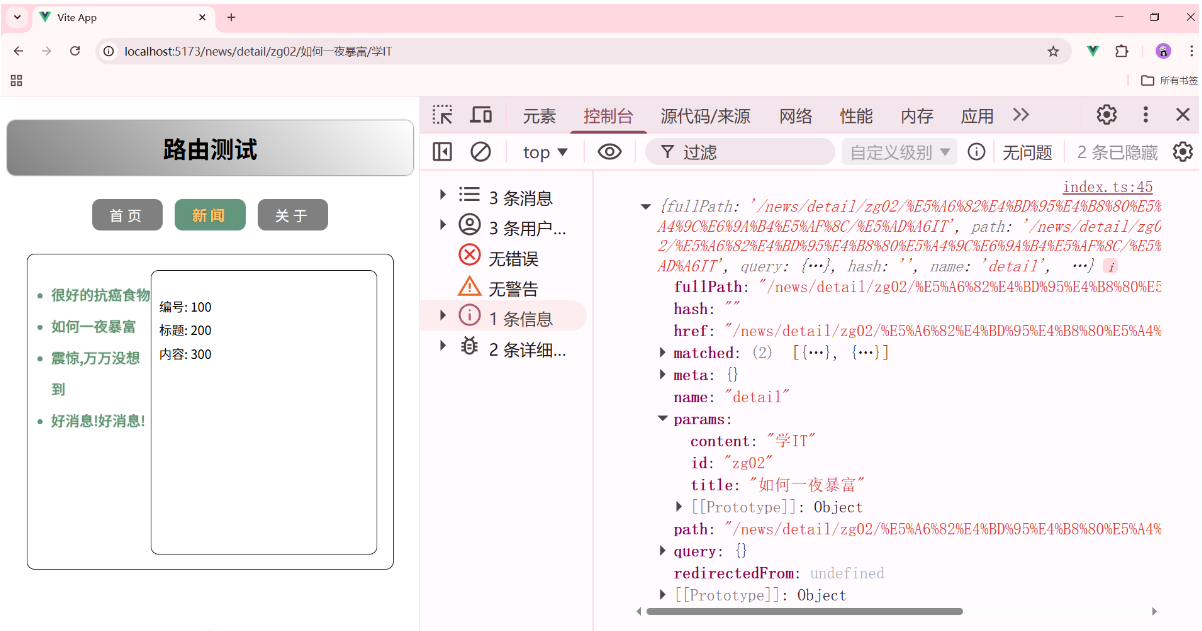Open the 好消息!好消息! news link

(x=98, y=421)
